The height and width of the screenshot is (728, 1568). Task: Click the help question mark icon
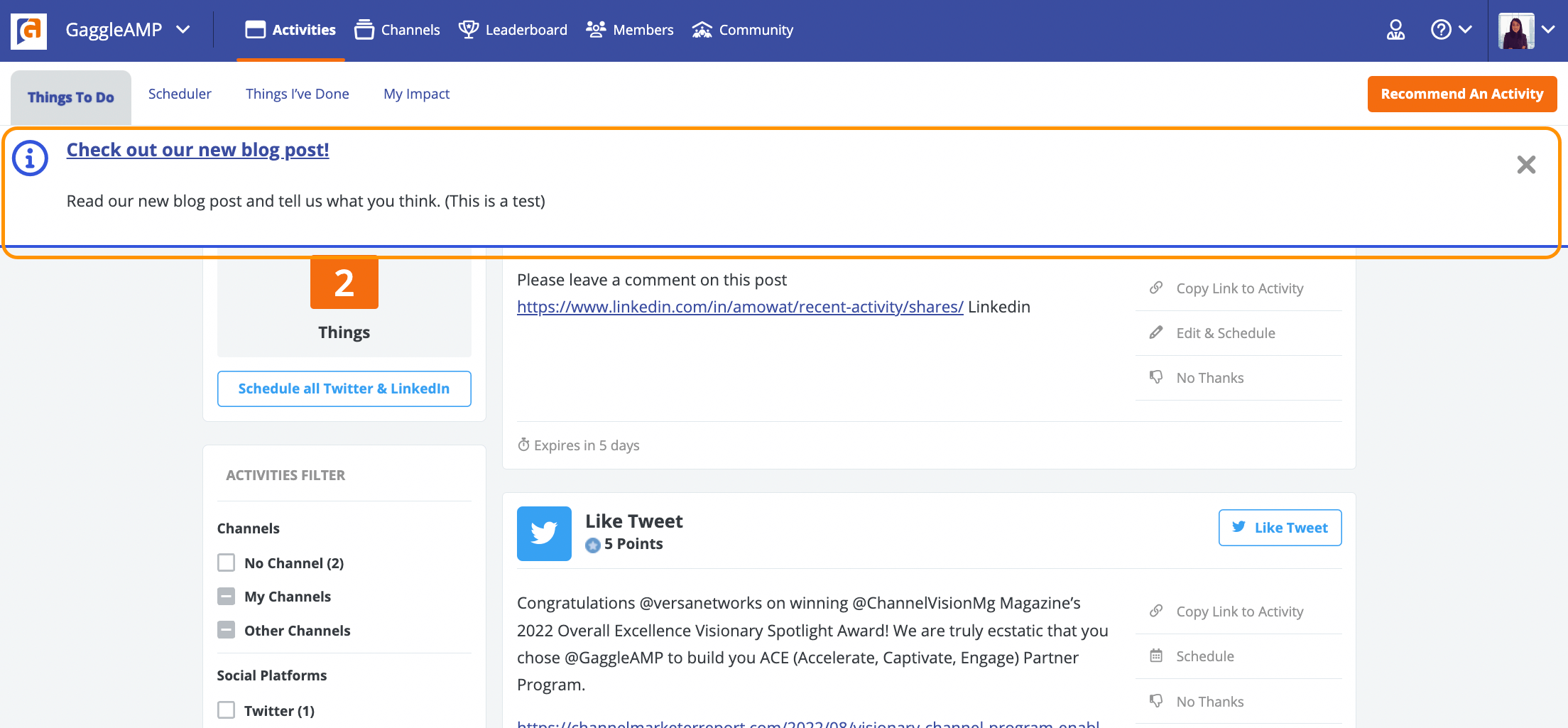(1441, 30)
